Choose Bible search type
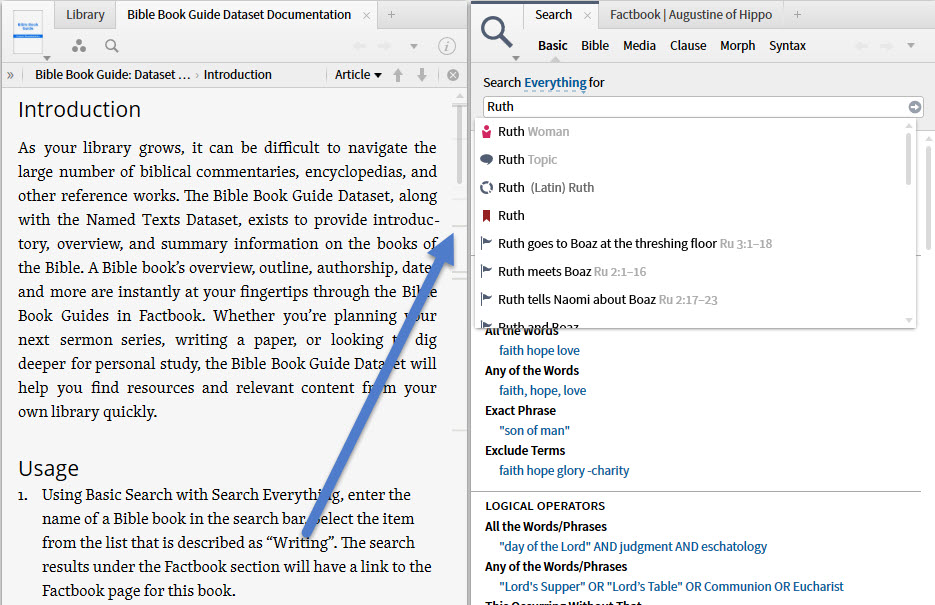 (x=595, y=45)
